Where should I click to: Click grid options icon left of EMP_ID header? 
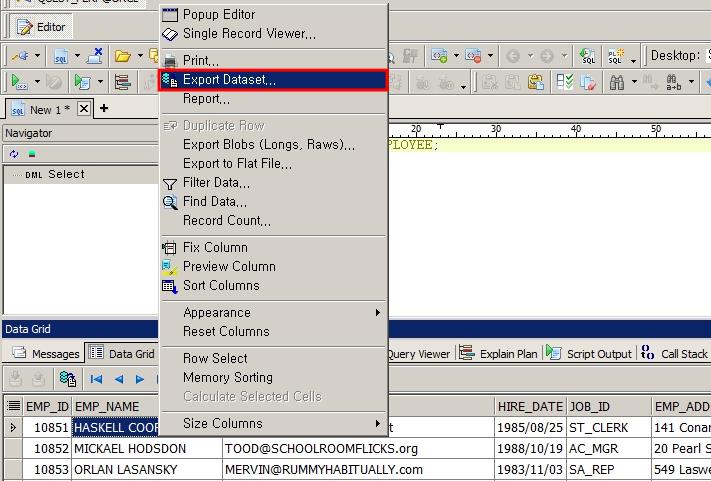13,406
